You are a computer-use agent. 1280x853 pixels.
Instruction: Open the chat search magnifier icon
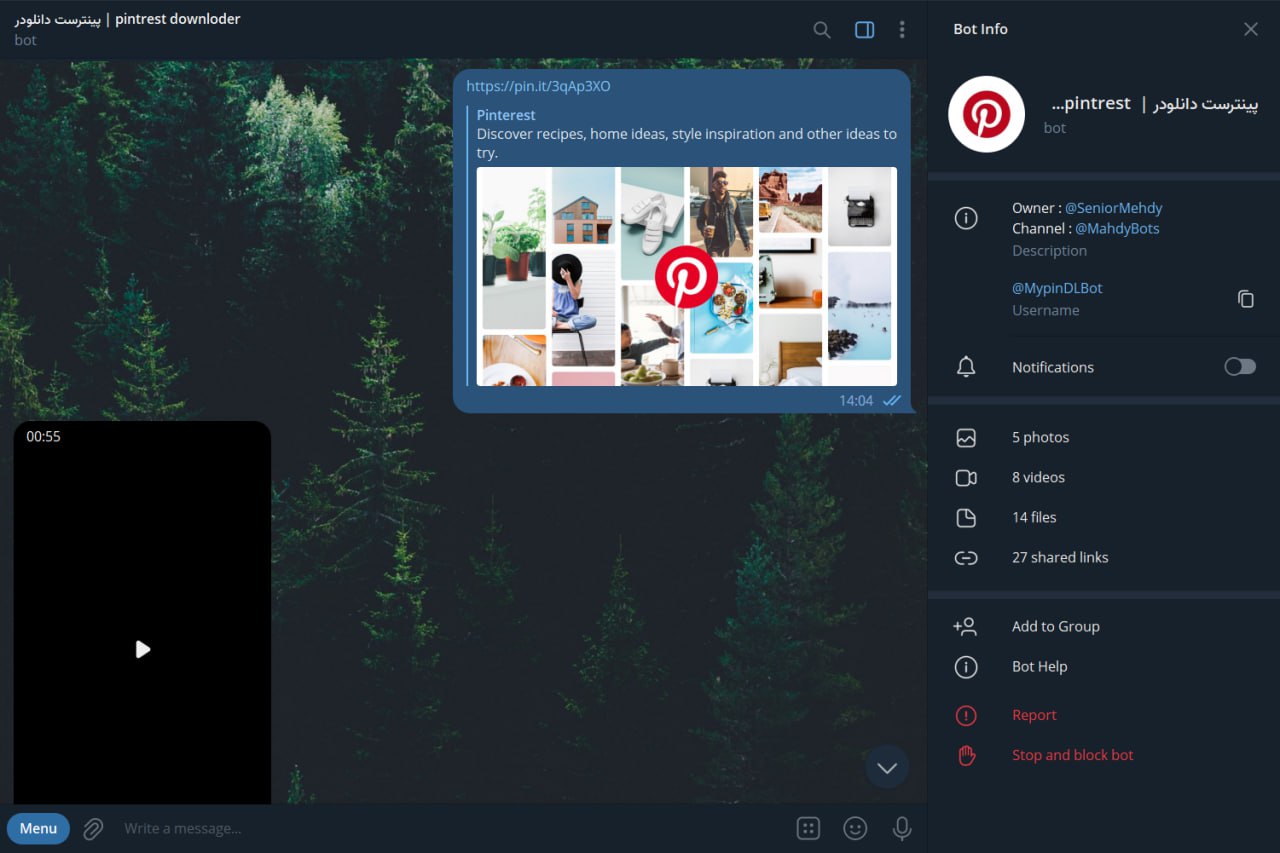coord(822,30)
